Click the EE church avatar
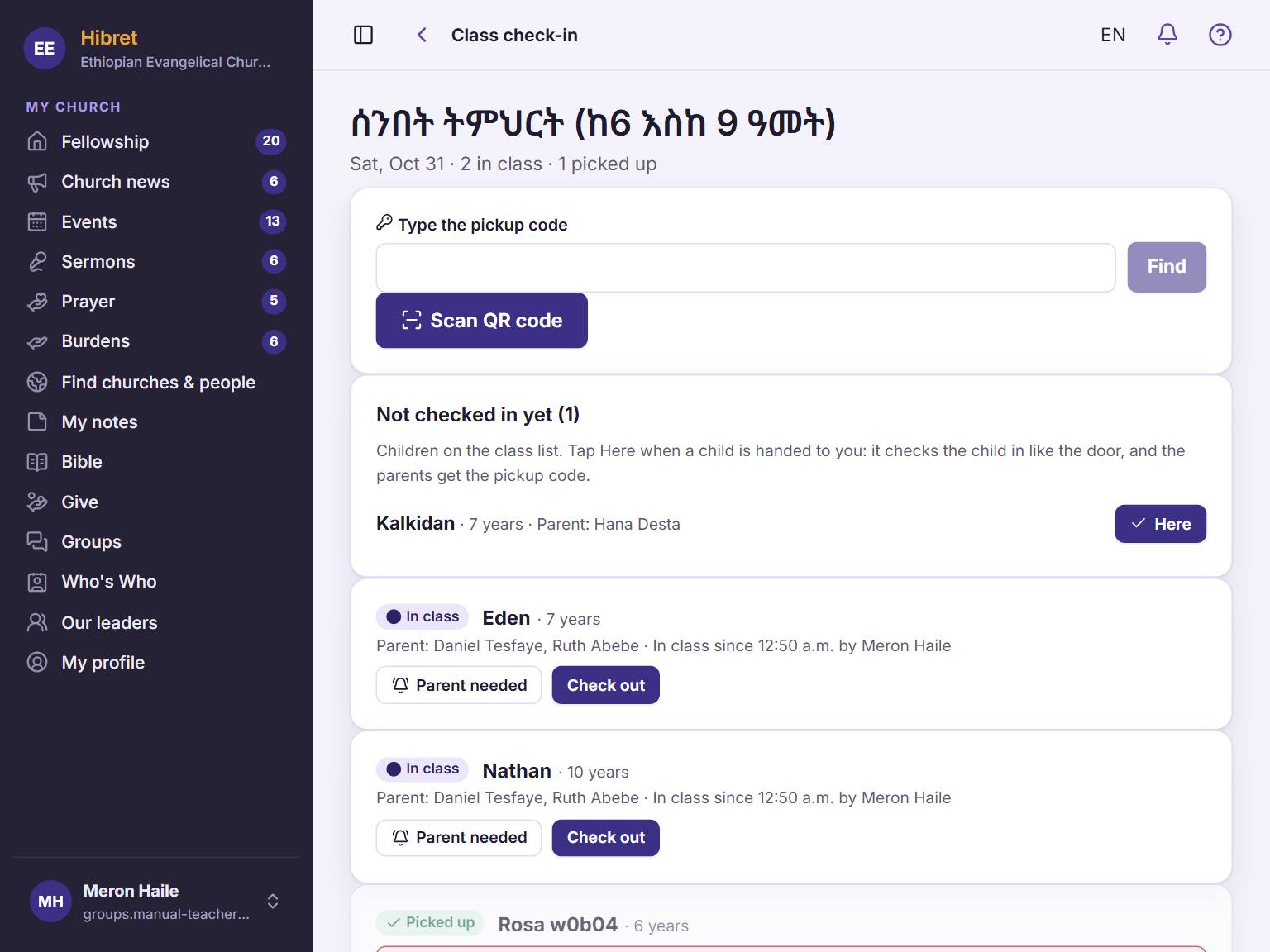Screen dimensions: 1270x952 click(x=45, y=49)
